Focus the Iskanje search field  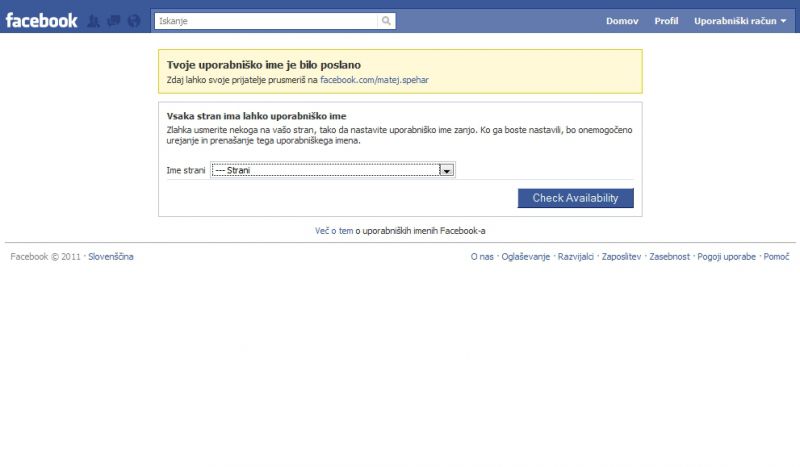pos(266,21)
